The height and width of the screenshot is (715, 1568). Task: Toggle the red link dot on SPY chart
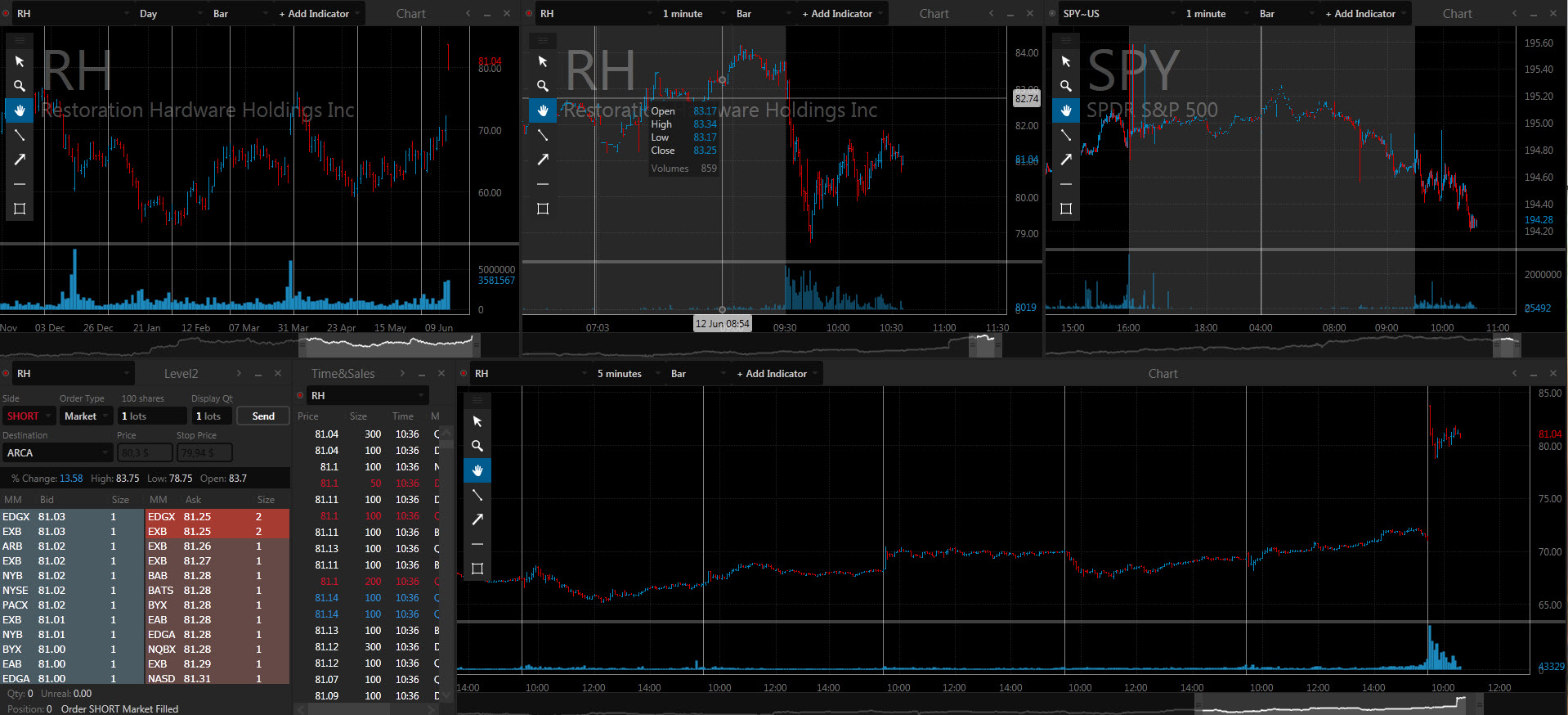point(1052,14)
